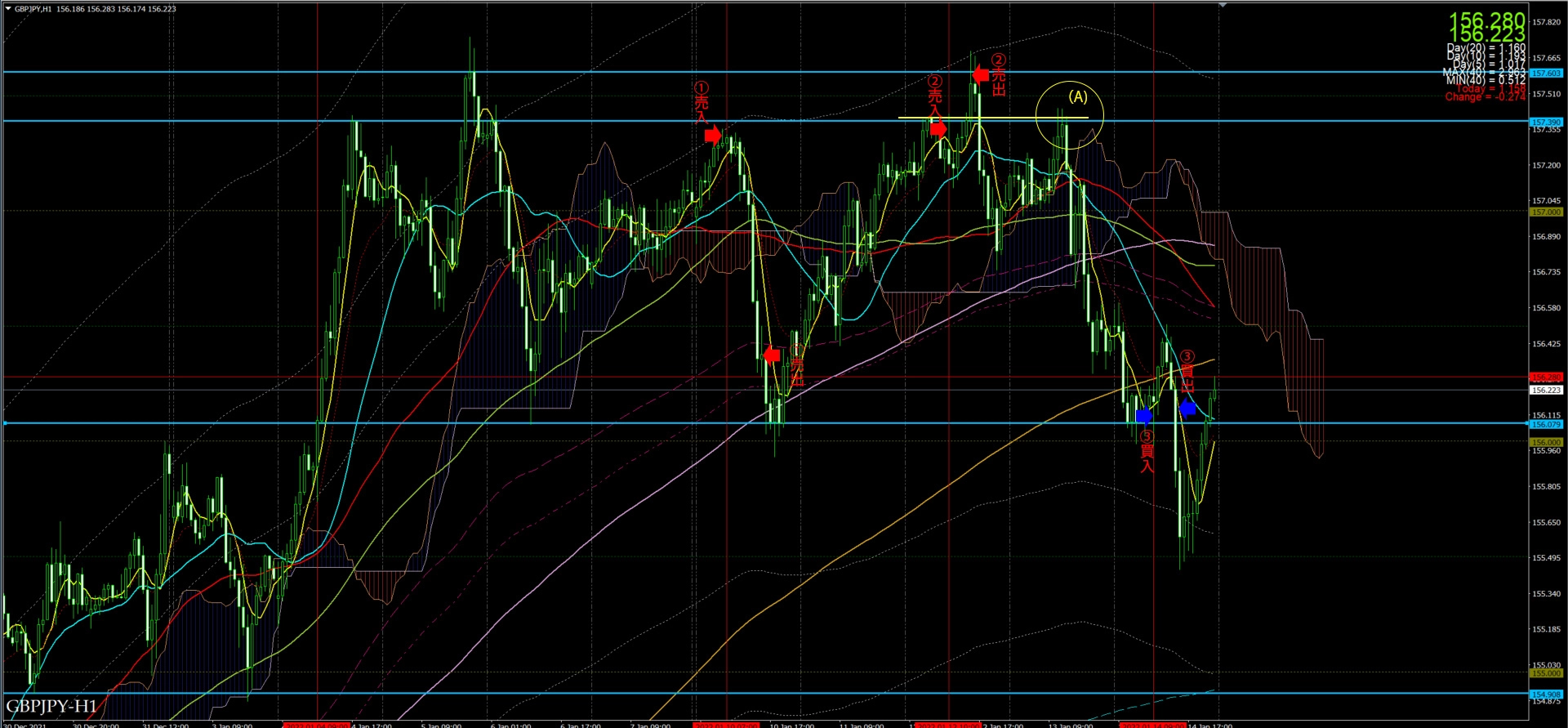This screenshot has width=1568, height=728.
Task: Click the 155.805 price scale label
Action: tap(1547, 487)
